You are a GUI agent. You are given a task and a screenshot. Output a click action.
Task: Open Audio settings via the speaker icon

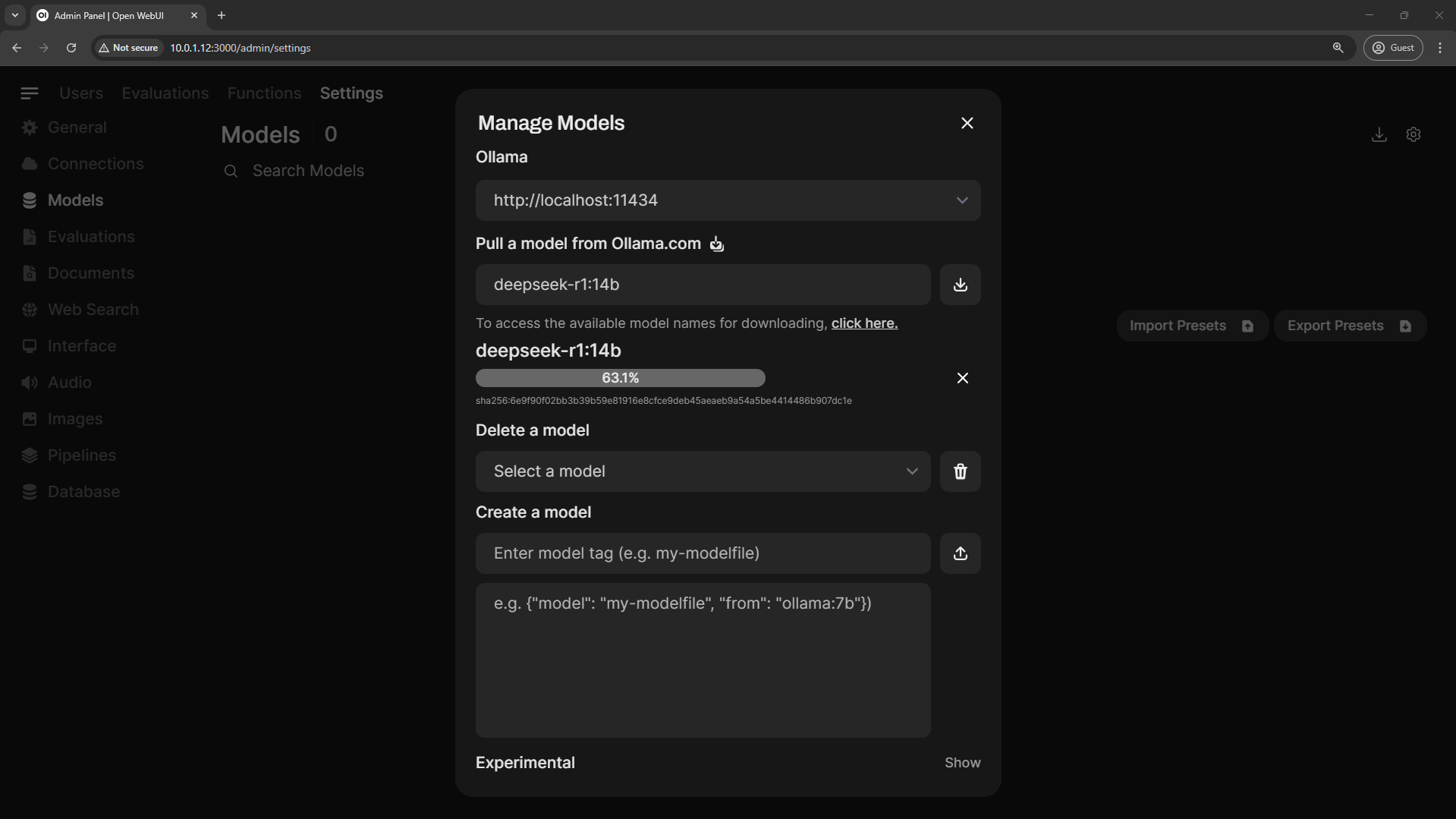(x=29, y=382)
